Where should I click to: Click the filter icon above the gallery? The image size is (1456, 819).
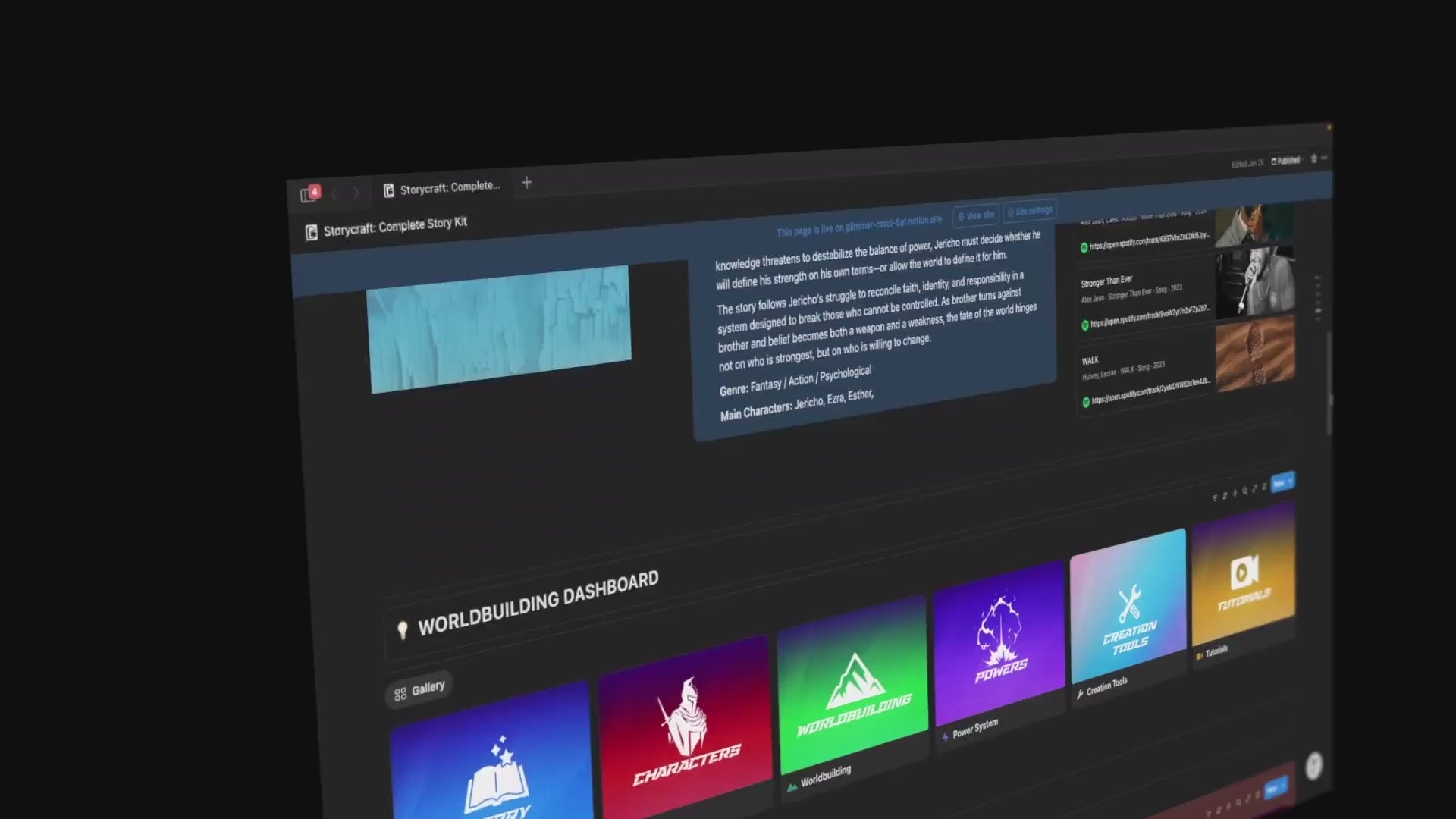[x=1215, y=498]
